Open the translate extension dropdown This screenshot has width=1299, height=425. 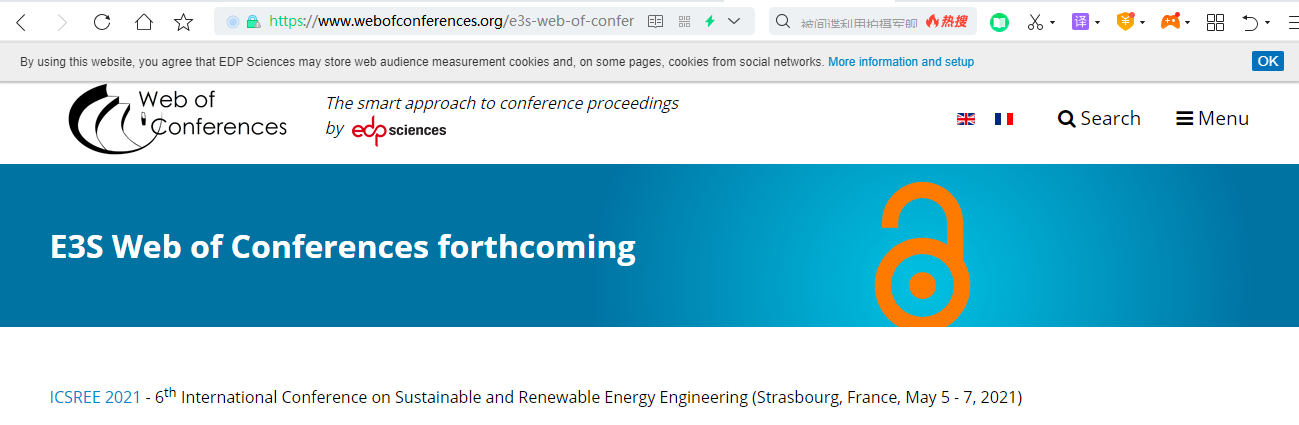click(x=1085, y=21)
